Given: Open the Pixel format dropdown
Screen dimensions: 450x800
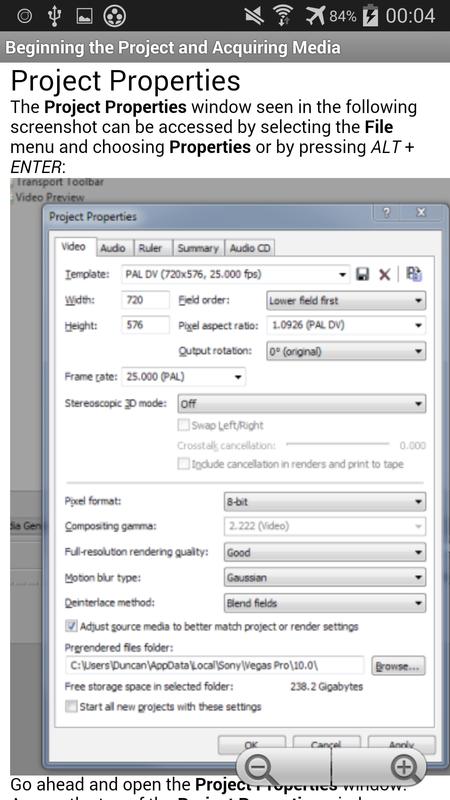Looking at the screenshot, I should (324, 502).
